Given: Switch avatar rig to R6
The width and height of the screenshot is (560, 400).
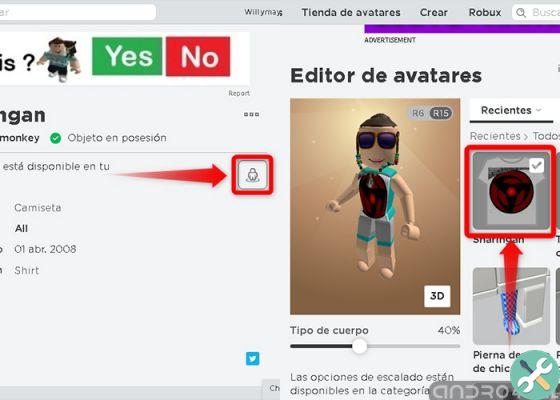Looking at the screenshot, I should [x=418, y=113].
